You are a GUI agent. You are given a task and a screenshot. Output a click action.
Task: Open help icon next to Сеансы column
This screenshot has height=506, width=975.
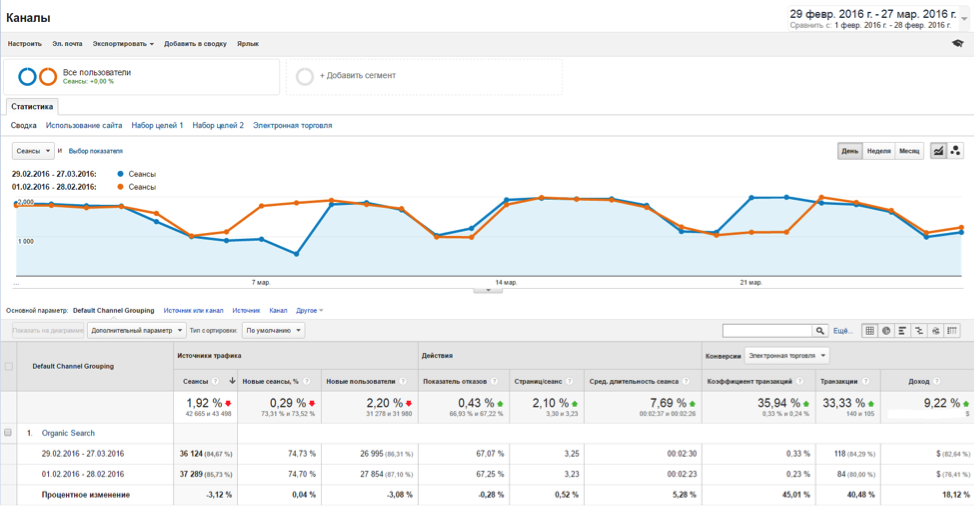[215, 381]
